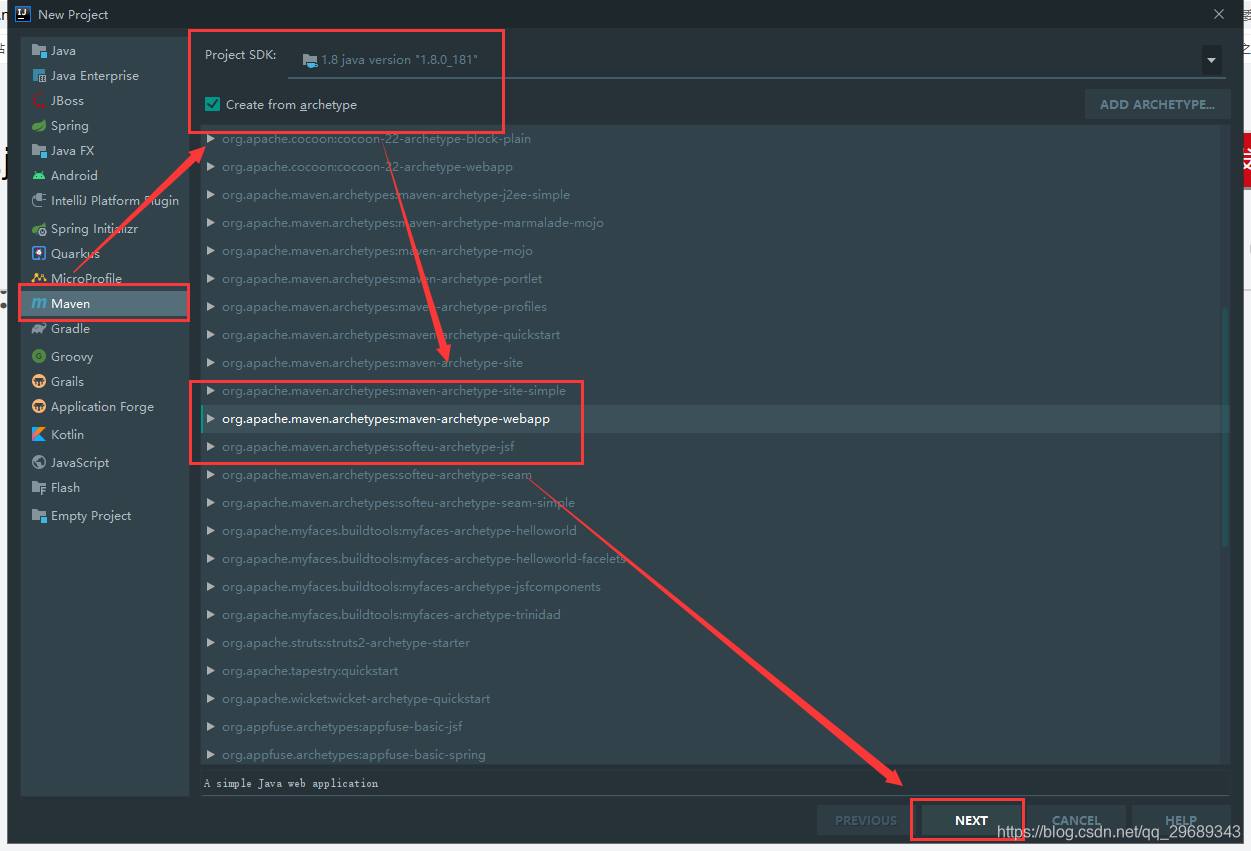Image resolution: width=1251 pixels, height=851 pixels.
Task: Toggle Create from archetype checkbox
Action: coord(212,104)
